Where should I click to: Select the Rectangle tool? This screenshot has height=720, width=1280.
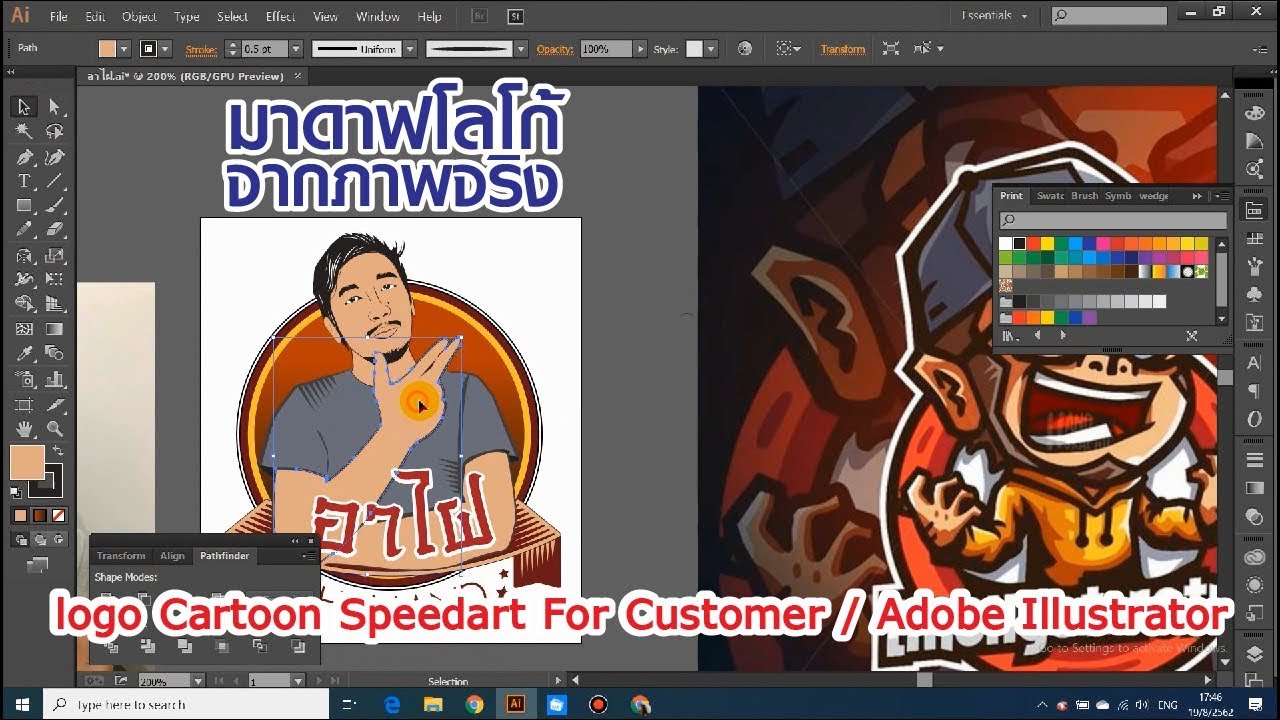coord(24,206)
